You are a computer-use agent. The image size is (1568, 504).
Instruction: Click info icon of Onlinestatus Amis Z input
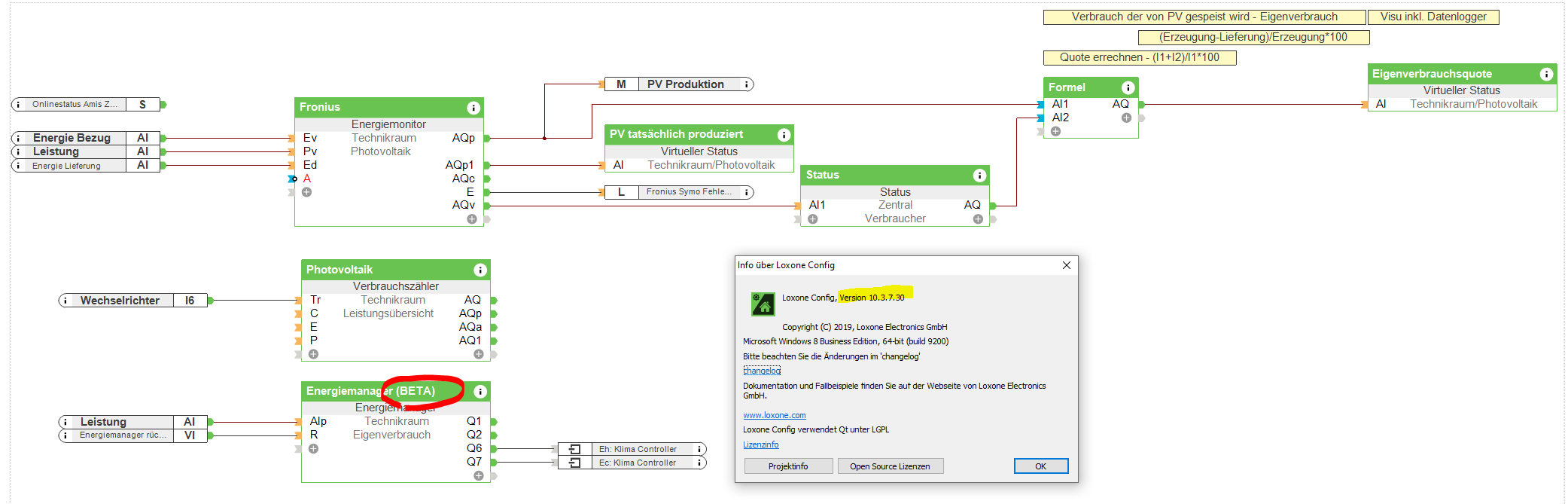(x=18, y=105)
